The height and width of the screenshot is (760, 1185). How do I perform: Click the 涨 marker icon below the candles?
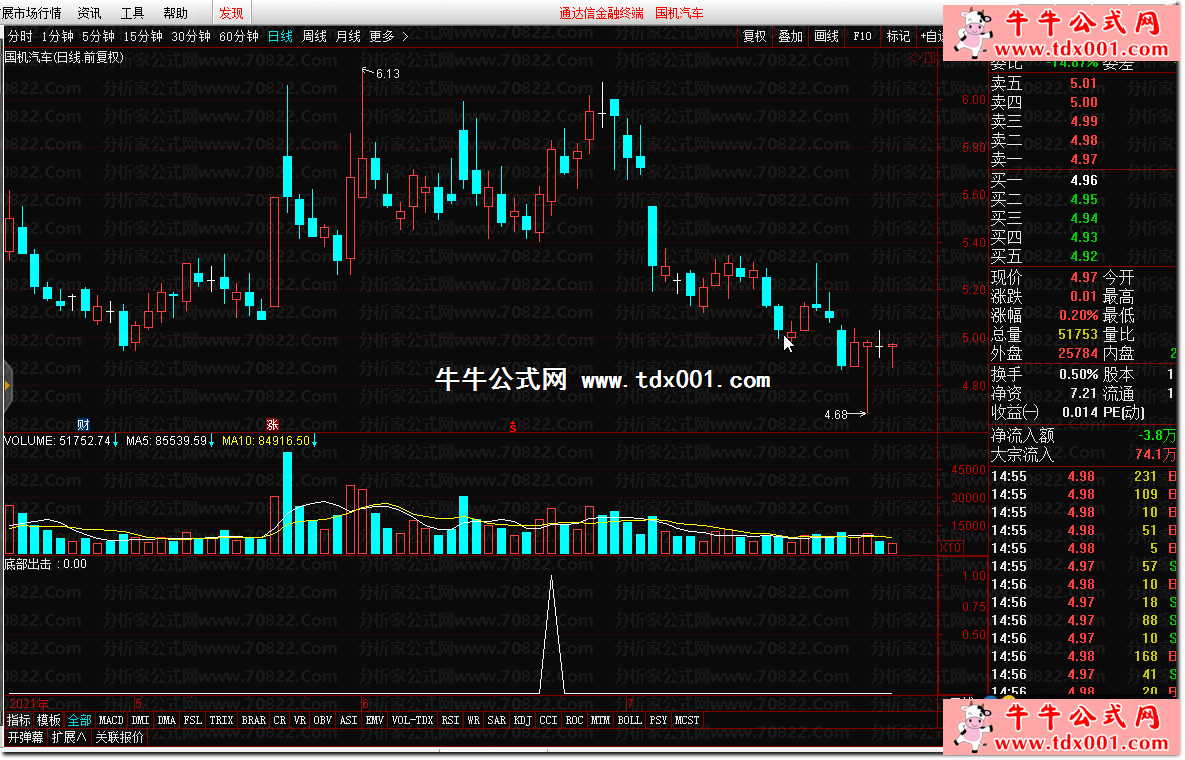pos(272,425)
